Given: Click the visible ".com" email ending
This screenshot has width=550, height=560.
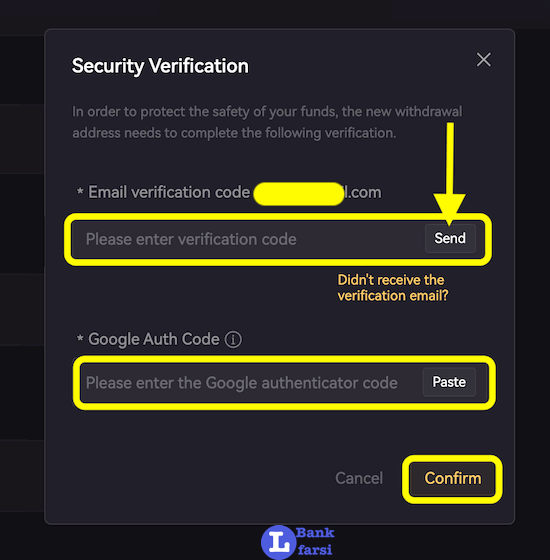Looking at the screenshot, I should [363, 192].
